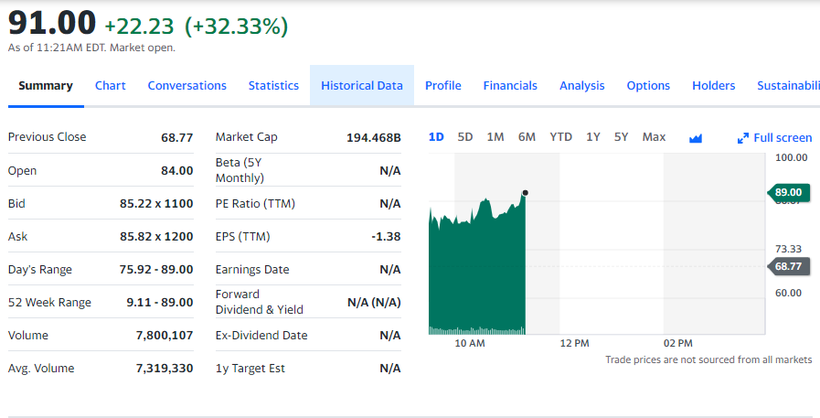Screen dimensions: 820x418
Task: Open the Options tab
Action: click(648, 86)
